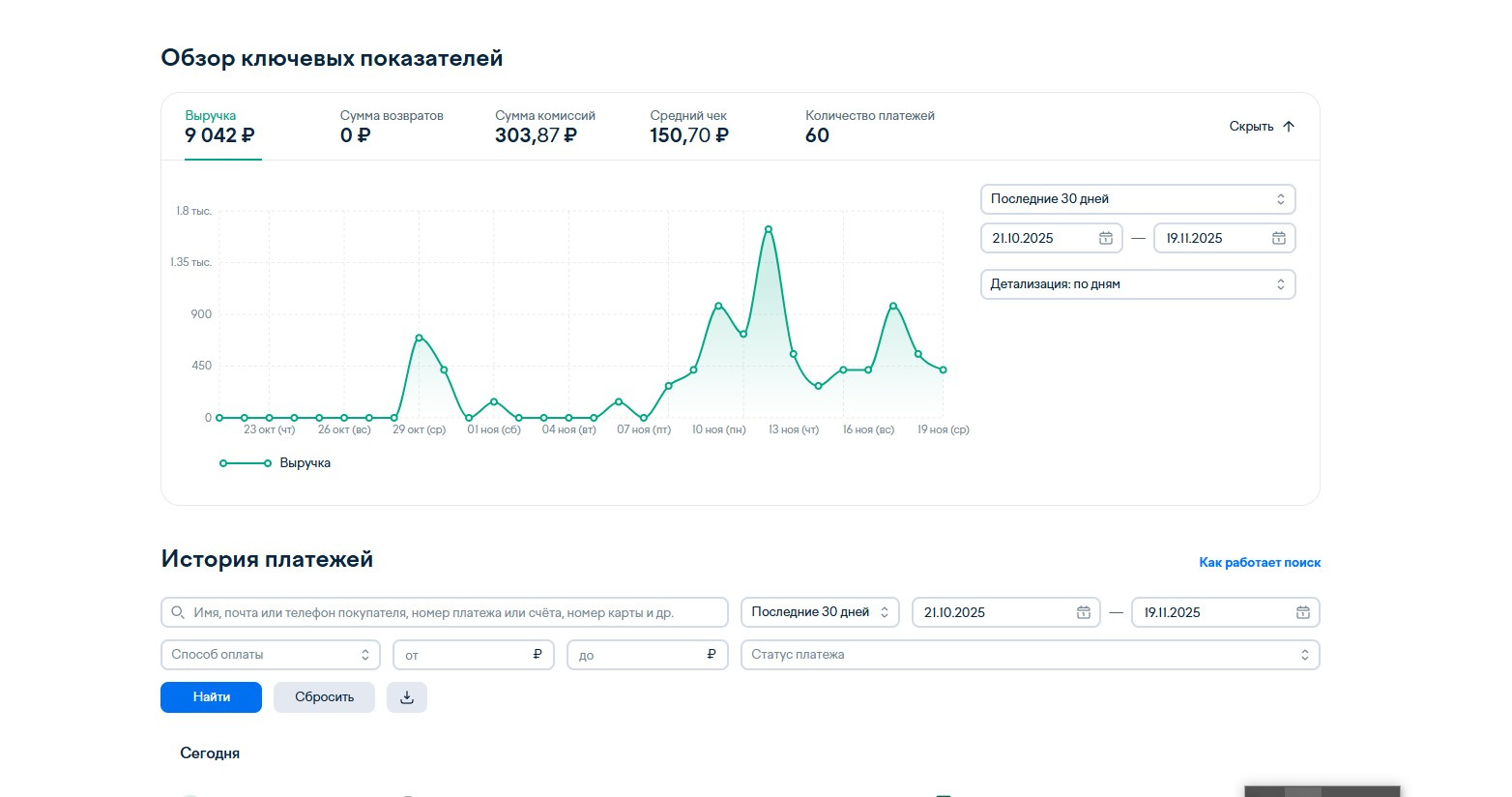1512x797 pixels.
Task: Open calendar icon in history start date field
Action: 1084,612
